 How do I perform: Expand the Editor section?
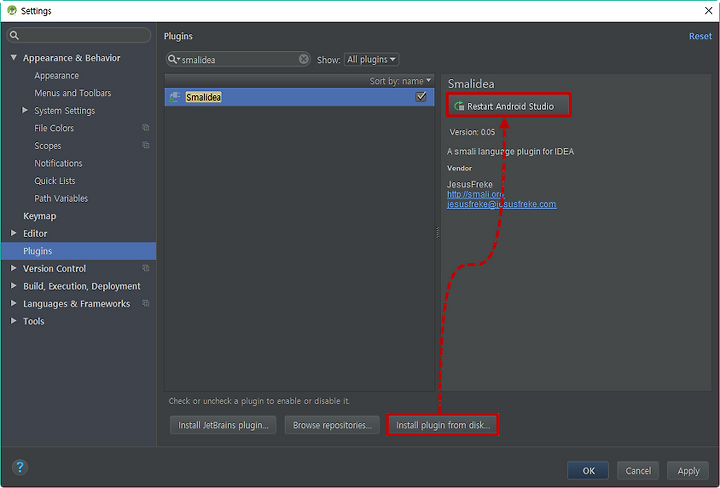point(14,233)
